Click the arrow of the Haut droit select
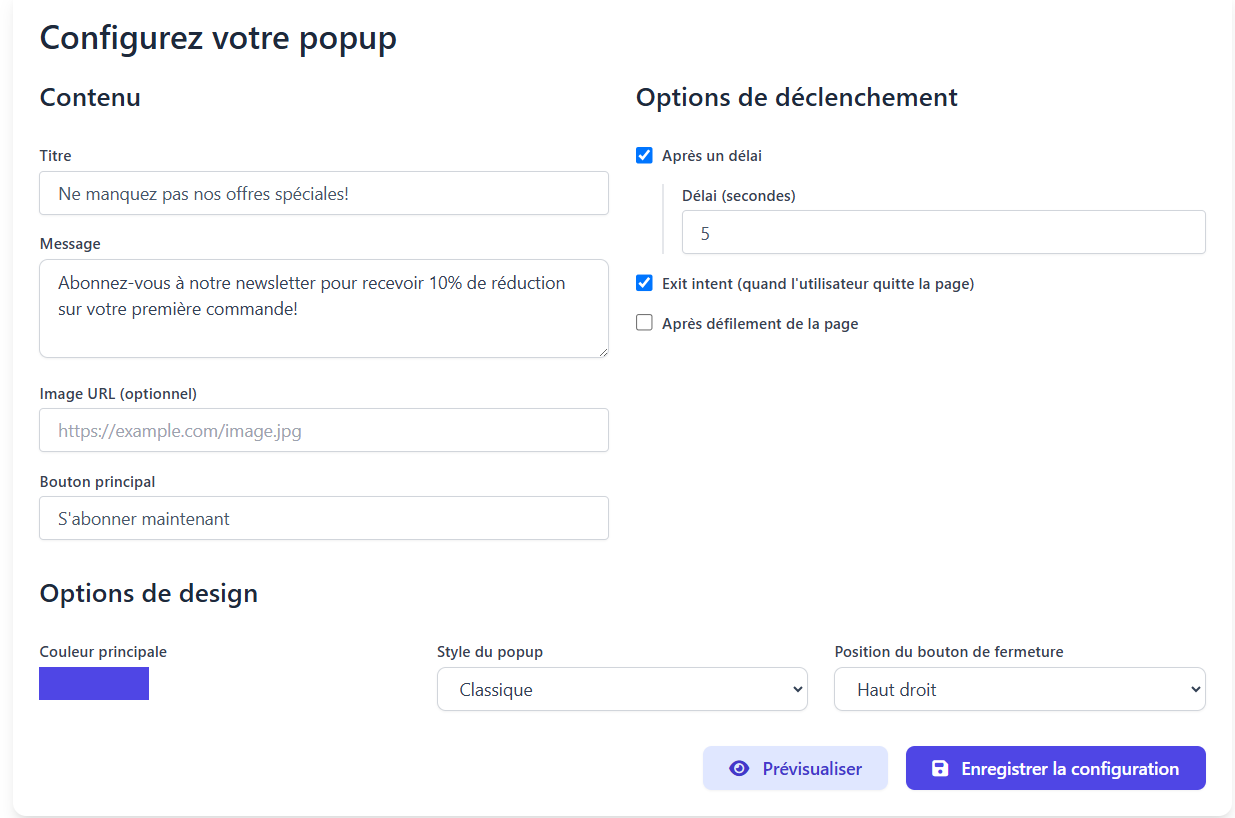 click(x=1195, y=690)
